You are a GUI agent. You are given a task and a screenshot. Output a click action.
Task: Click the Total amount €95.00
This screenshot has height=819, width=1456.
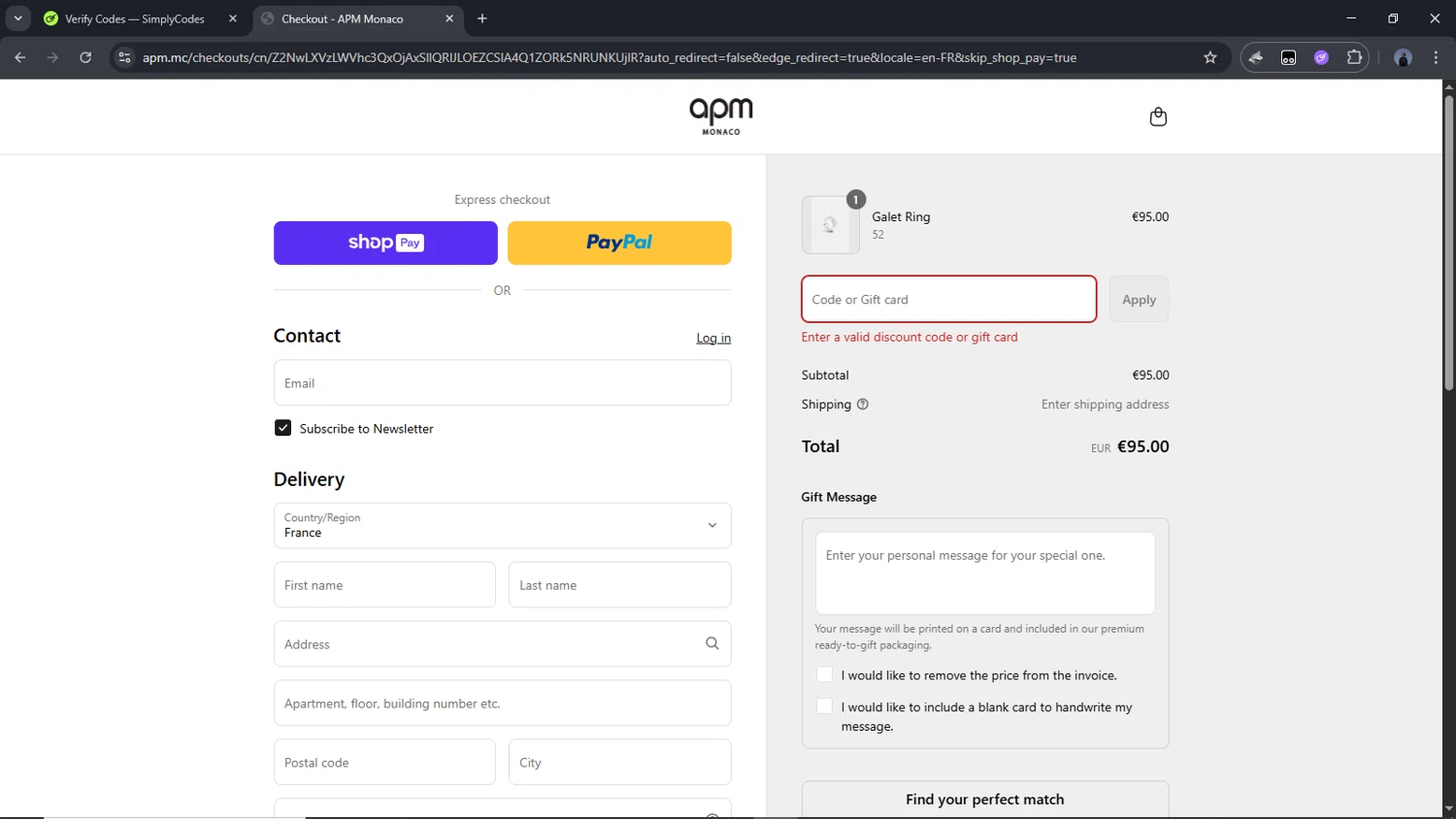[1142, 446]
